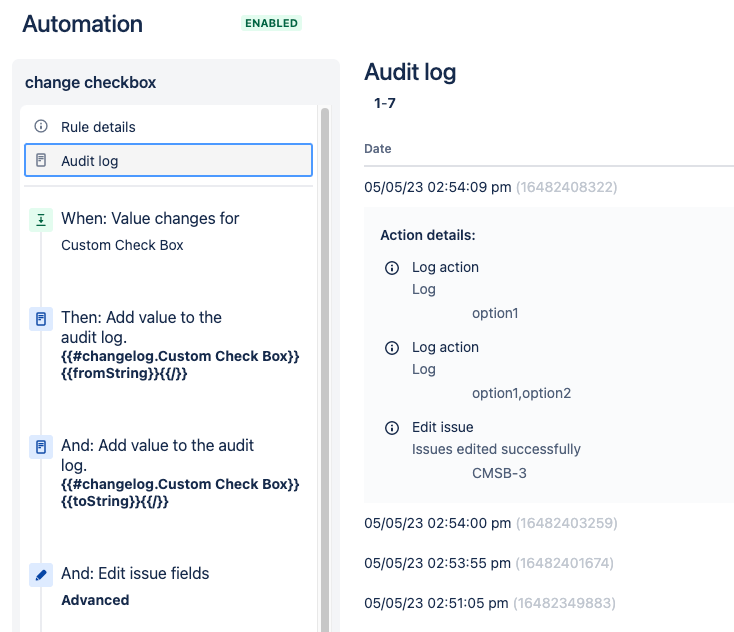734x632 pixels.
Task: Click the green trigger icon for Value changes
Action: point(41,220)
